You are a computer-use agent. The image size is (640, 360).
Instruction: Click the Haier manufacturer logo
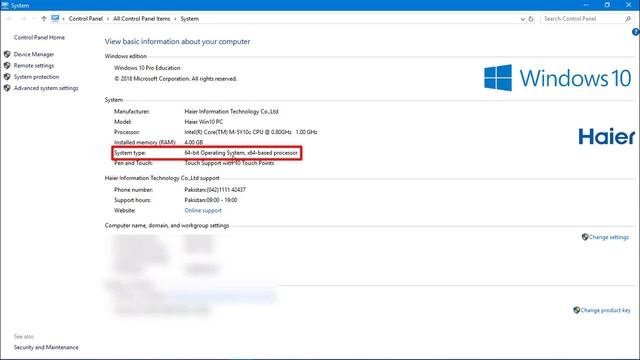point(607,136)
